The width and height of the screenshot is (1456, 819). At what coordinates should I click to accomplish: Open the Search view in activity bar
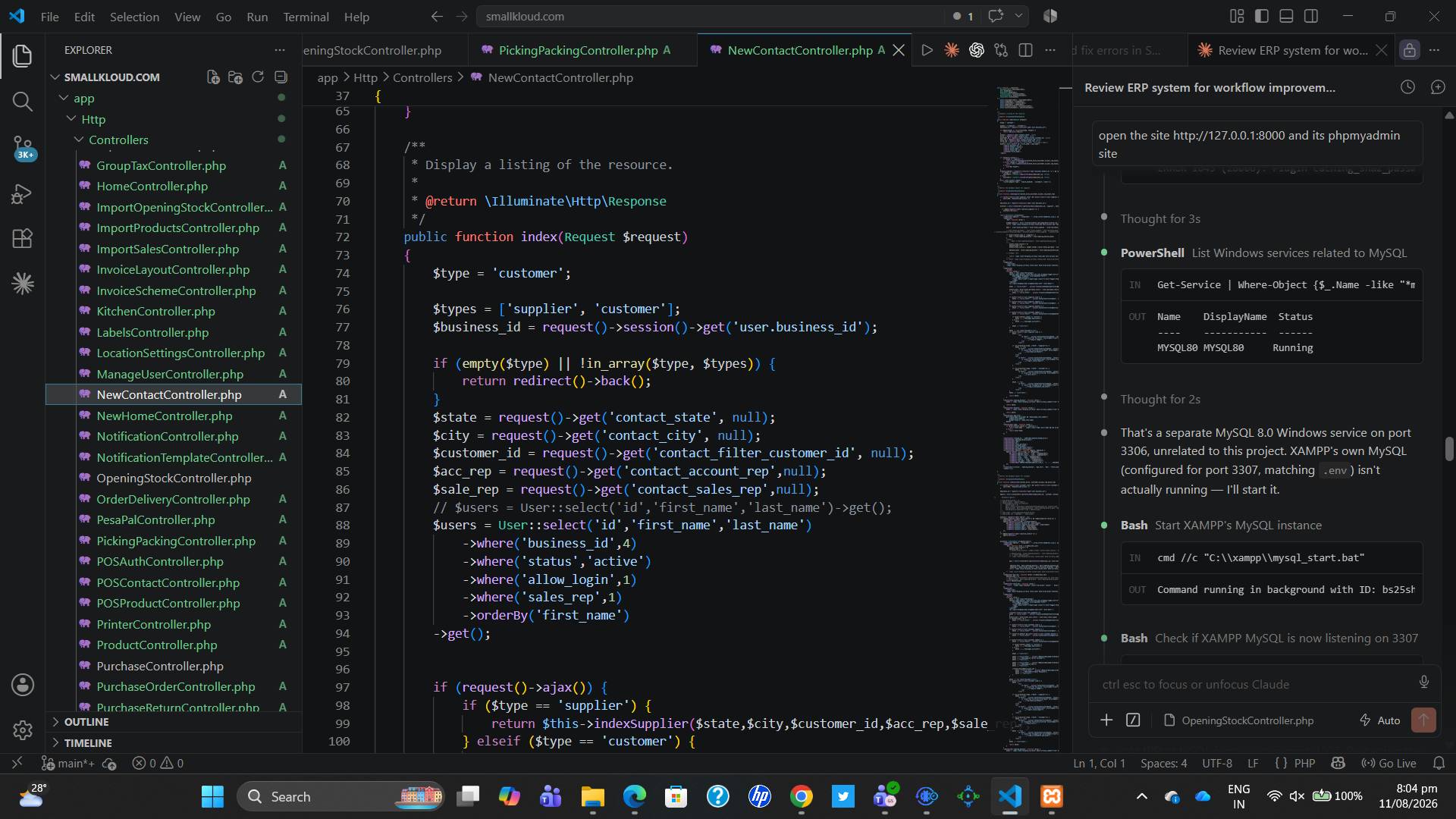point(23,102)
